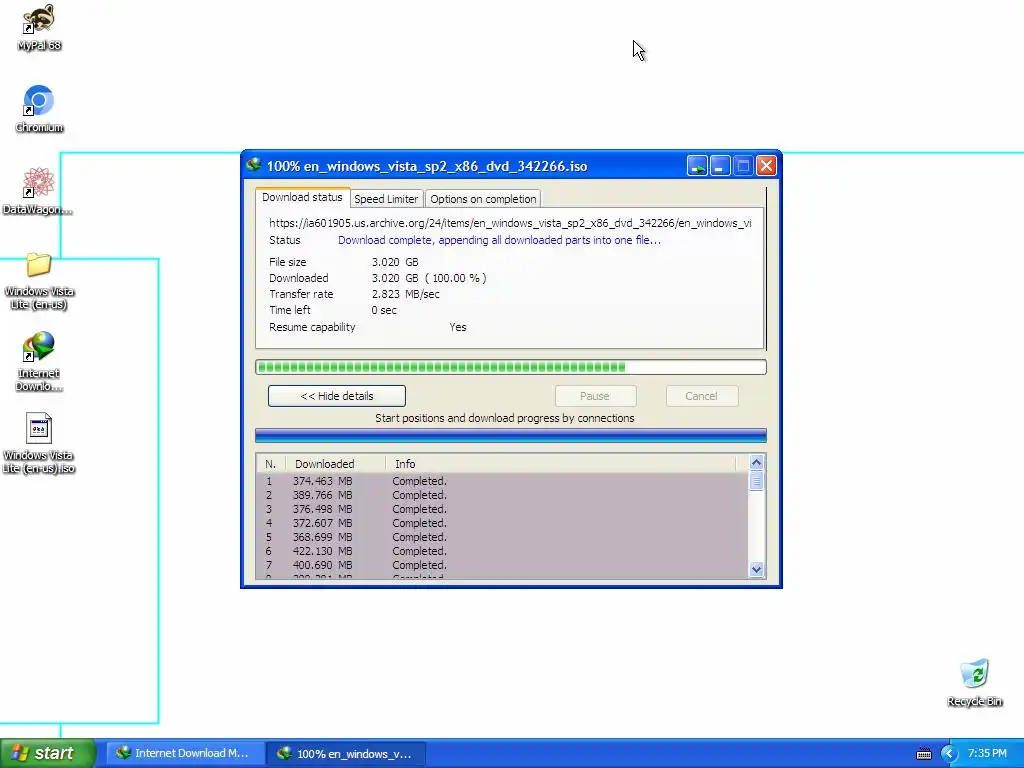Click the Time left value 0 sec

click(x=384, y=310)
